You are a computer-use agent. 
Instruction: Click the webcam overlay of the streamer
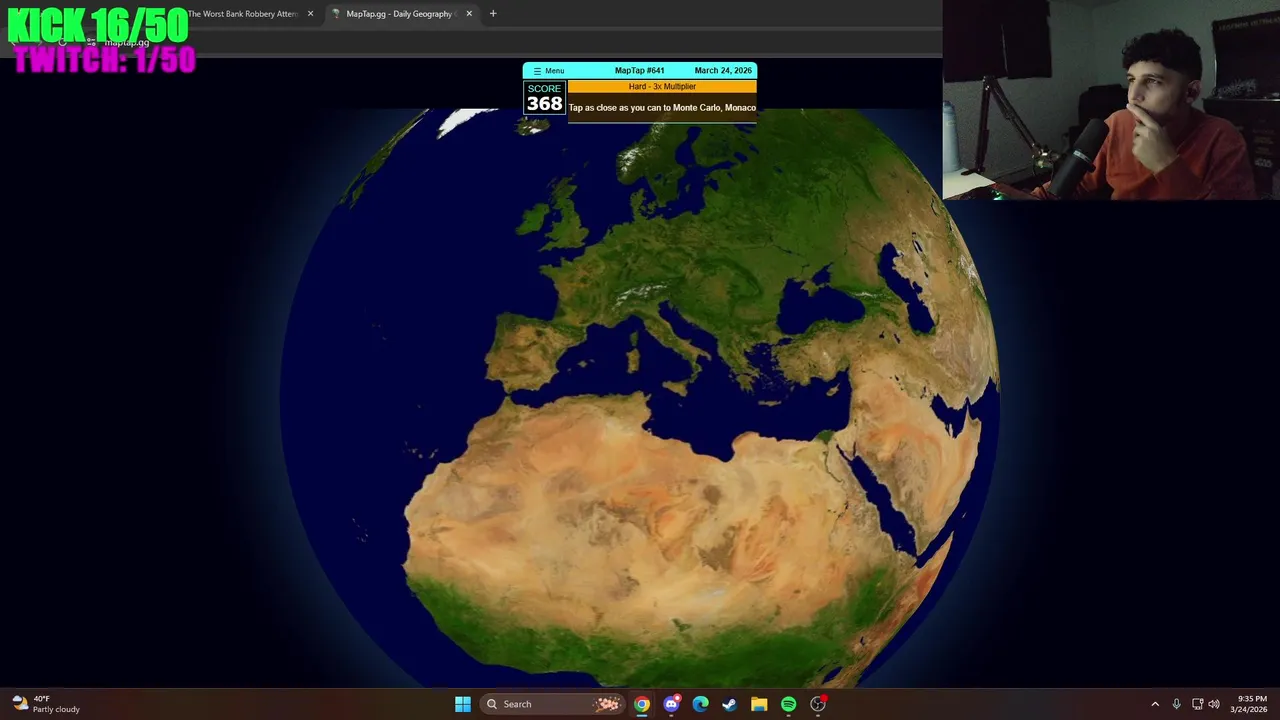point(1111,100)
